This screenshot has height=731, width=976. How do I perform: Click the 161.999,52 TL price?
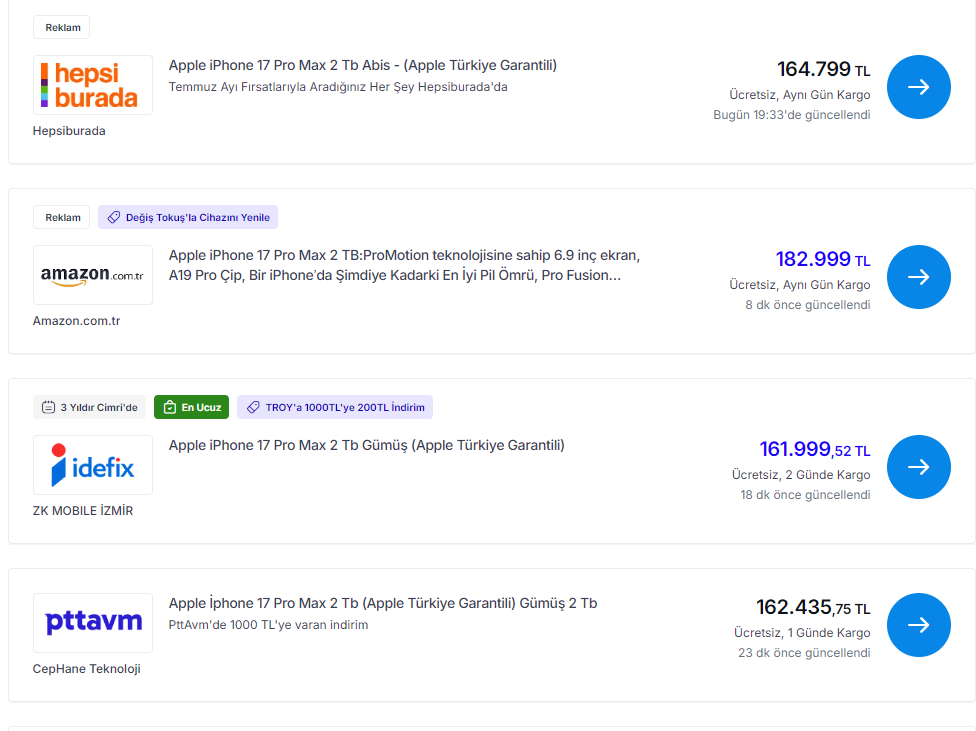tap(815, 449)
